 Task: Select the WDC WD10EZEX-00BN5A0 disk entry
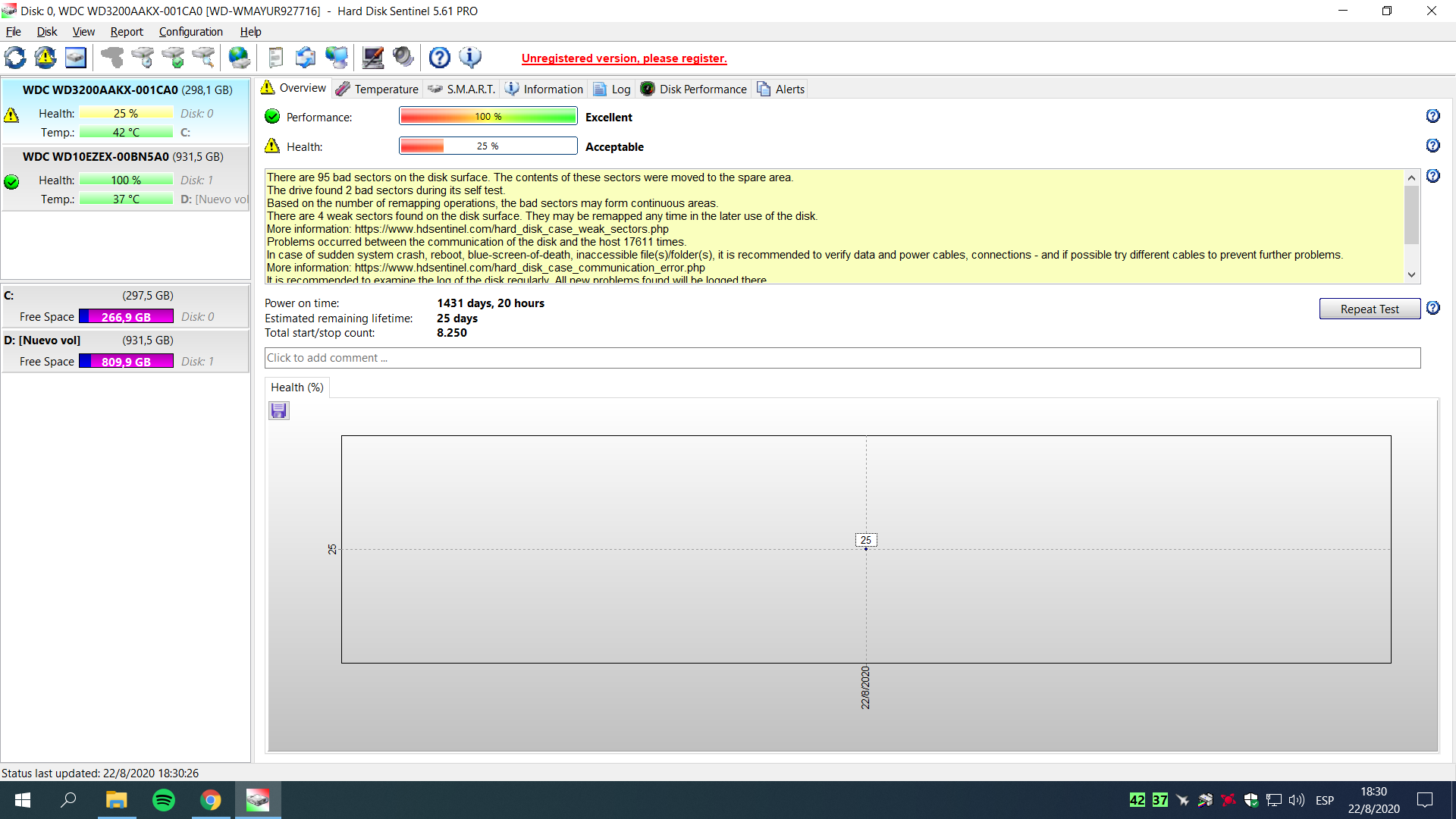tap(125, 177)
